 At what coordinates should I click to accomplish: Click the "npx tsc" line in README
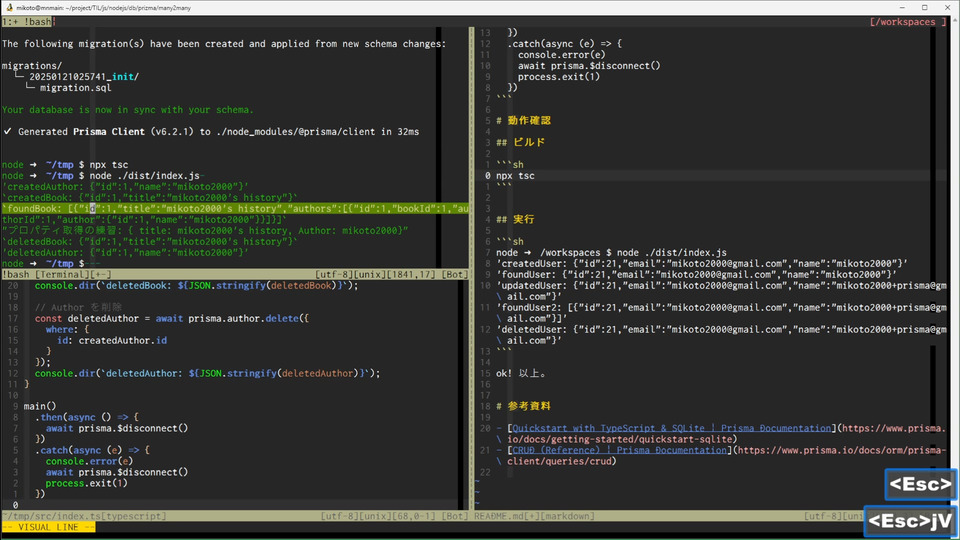[x=515, y=176]
